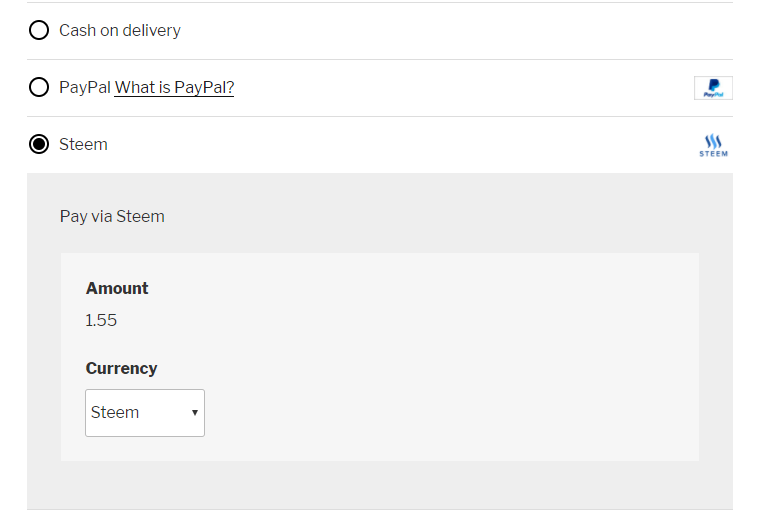
Task: Click the "Cash on delivery" label text
Action: [120, 30]
